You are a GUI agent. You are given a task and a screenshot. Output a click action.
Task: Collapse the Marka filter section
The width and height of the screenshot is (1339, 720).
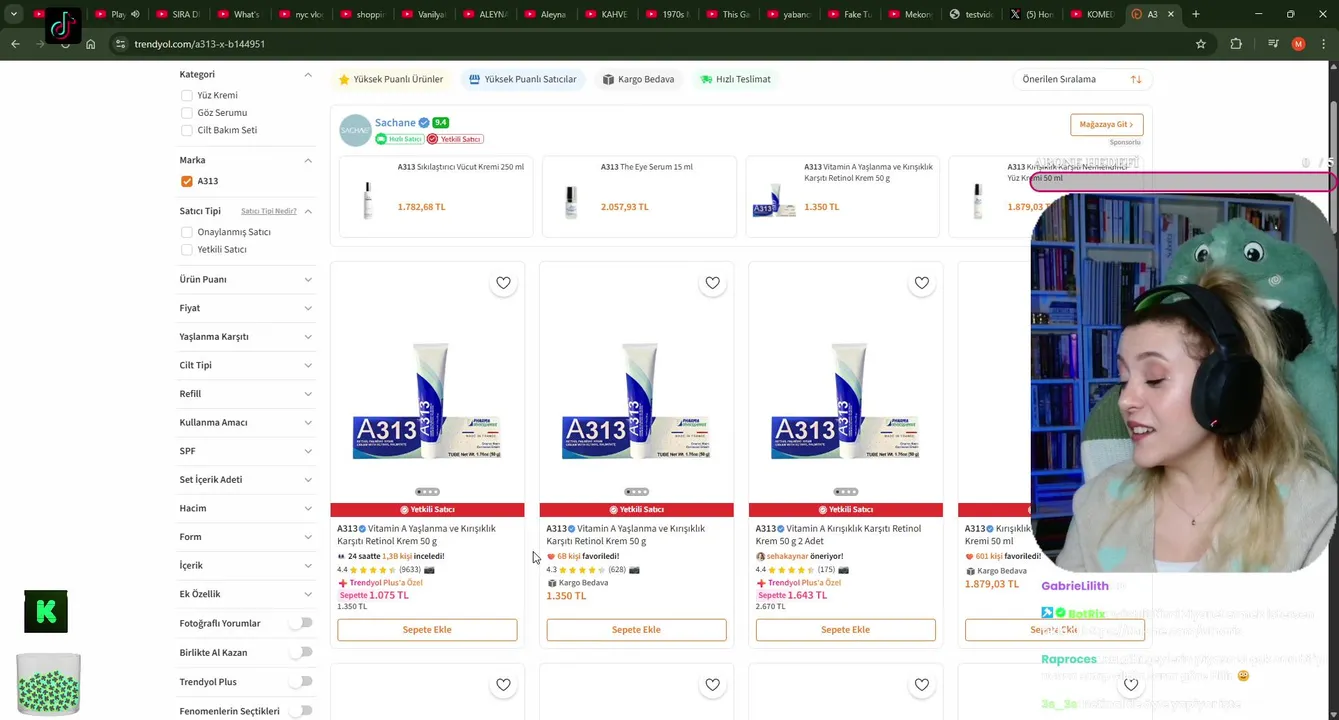[308, 160]
